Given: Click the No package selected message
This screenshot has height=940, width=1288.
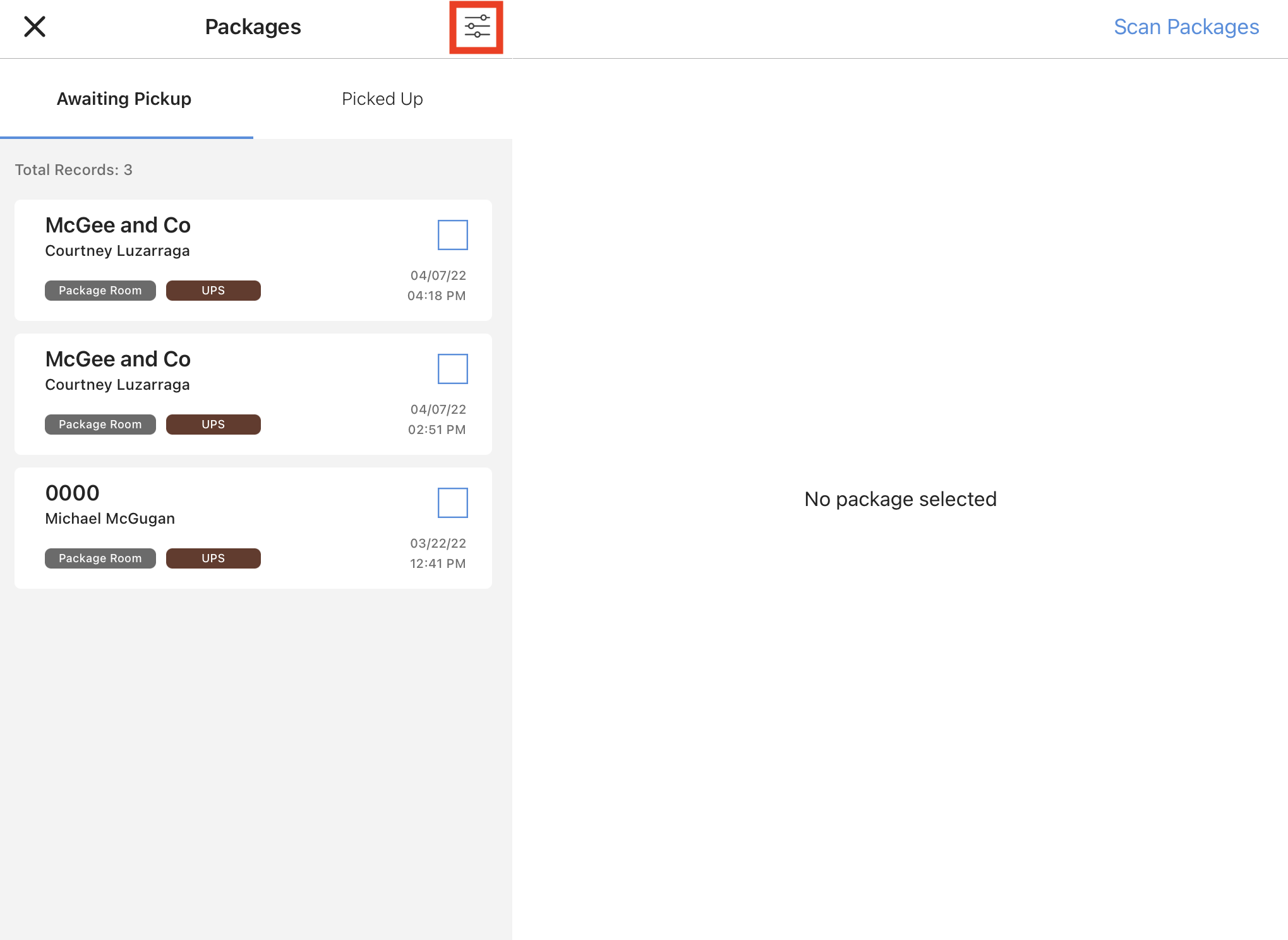Looking at the screenshot, I should (x=900, y=499).
